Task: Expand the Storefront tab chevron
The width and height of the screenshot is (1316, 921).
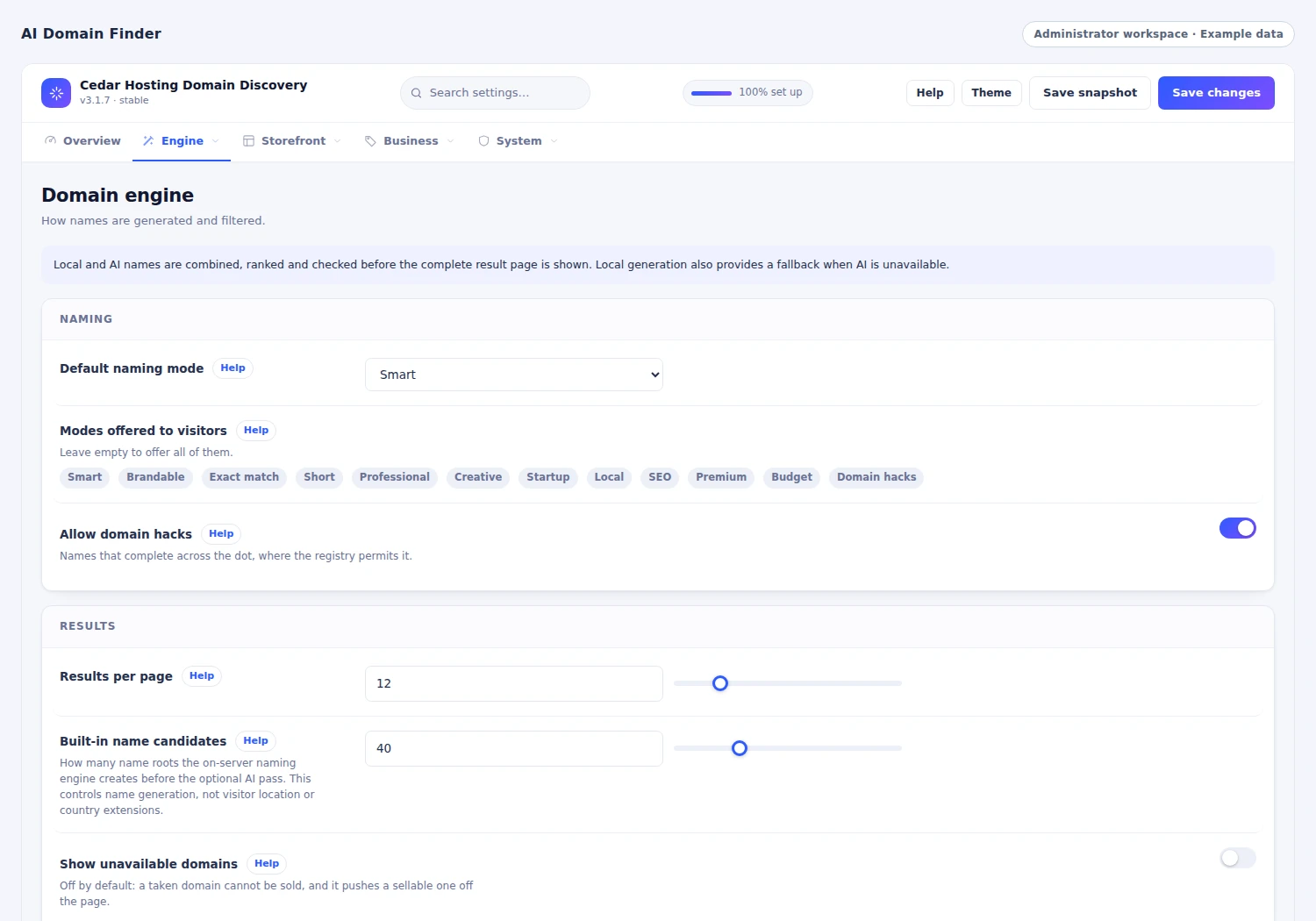Action: pos(338,141)
